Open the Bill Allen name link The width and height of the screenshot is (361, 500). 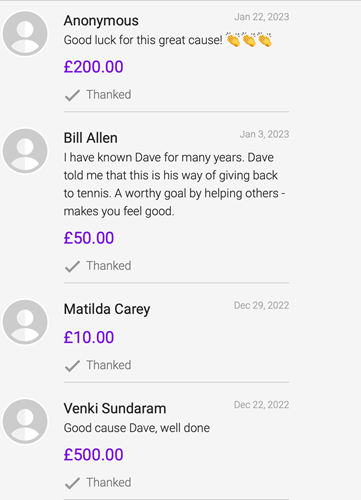tap(91, 138)
